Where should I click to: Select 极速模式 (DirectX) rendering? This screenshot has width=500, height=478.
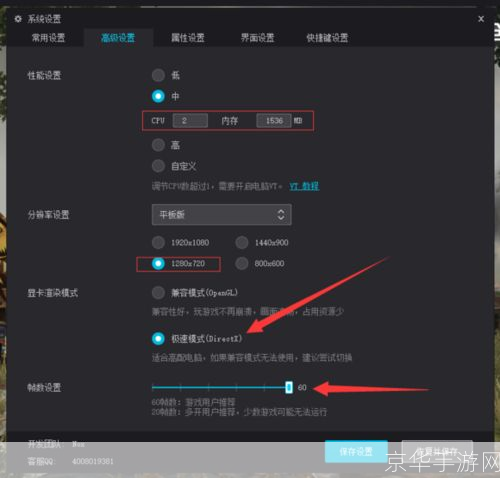[x=158, y=339]
